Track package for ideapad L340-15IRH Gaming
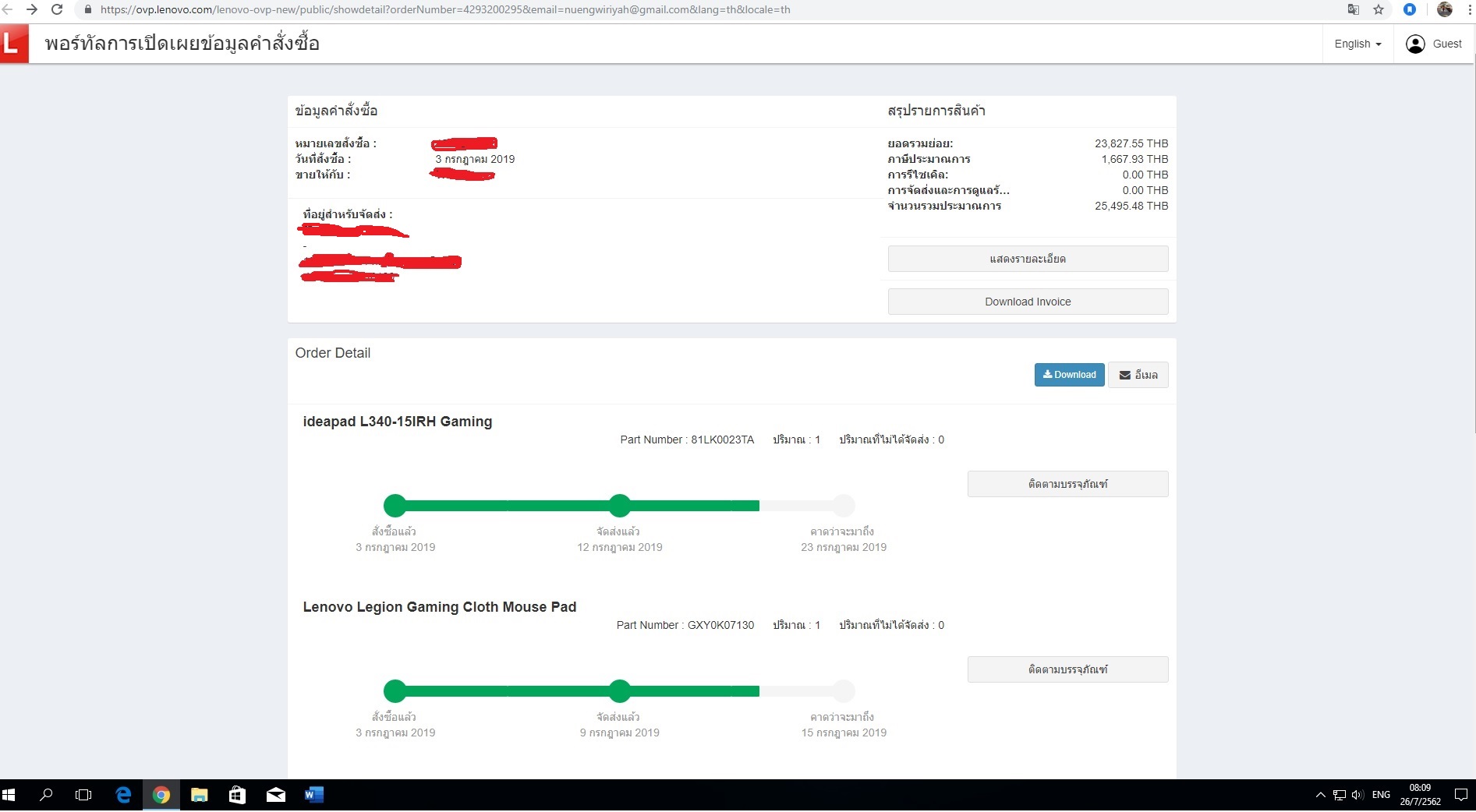The width and height of the screenshot is (1476, 812). pos(1067,484)
